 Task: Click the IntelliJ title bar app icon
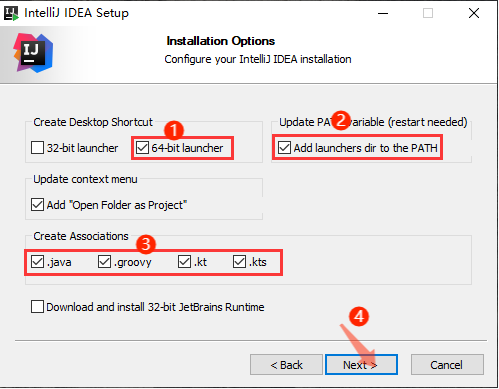click(x=11, y=13)
